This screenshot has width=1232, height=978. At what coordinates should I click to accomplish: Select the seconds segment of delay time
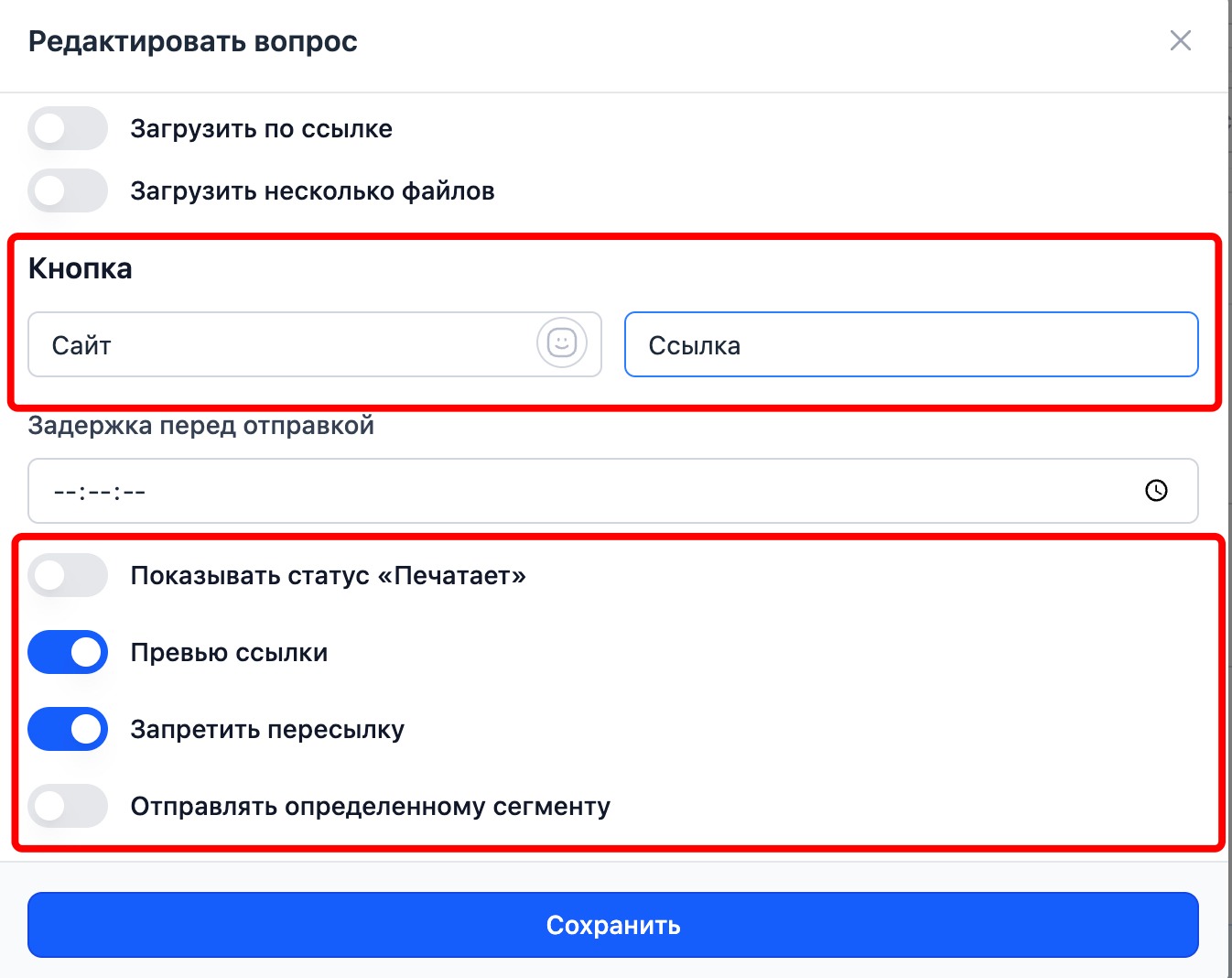click(x=134, y=492)
